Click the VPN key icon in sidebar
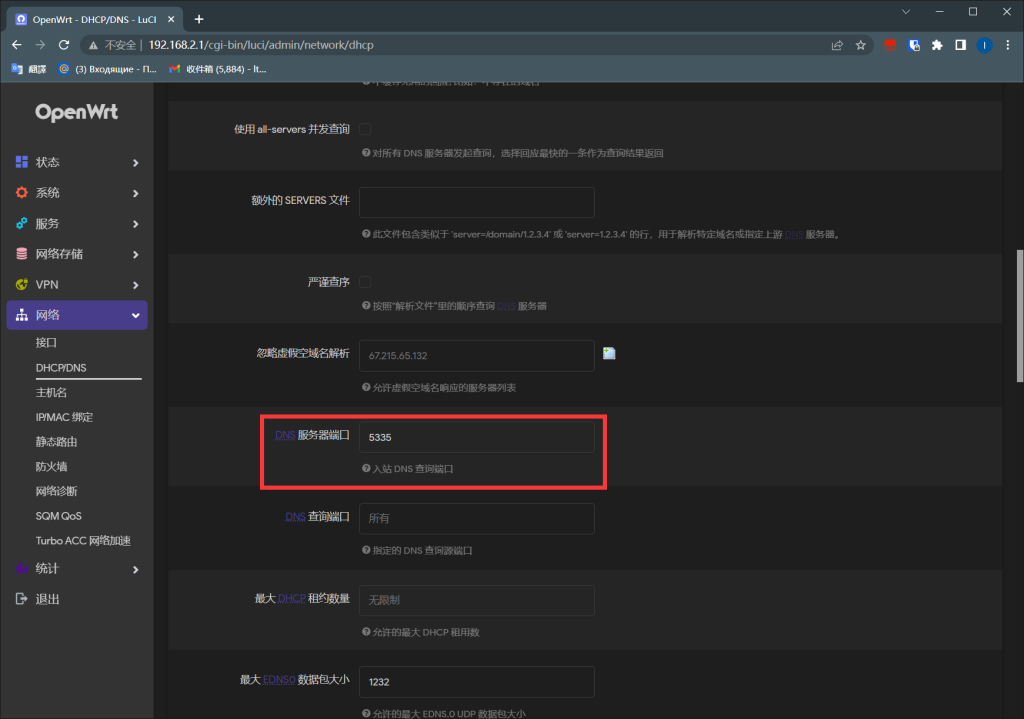 [x=21, y=284]
